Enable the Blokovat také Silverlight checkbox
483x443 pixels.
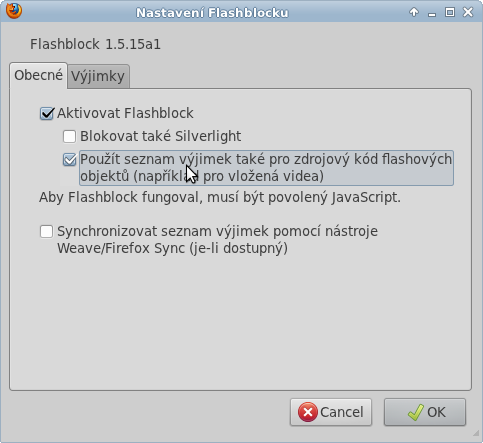[x=69, y=136]
